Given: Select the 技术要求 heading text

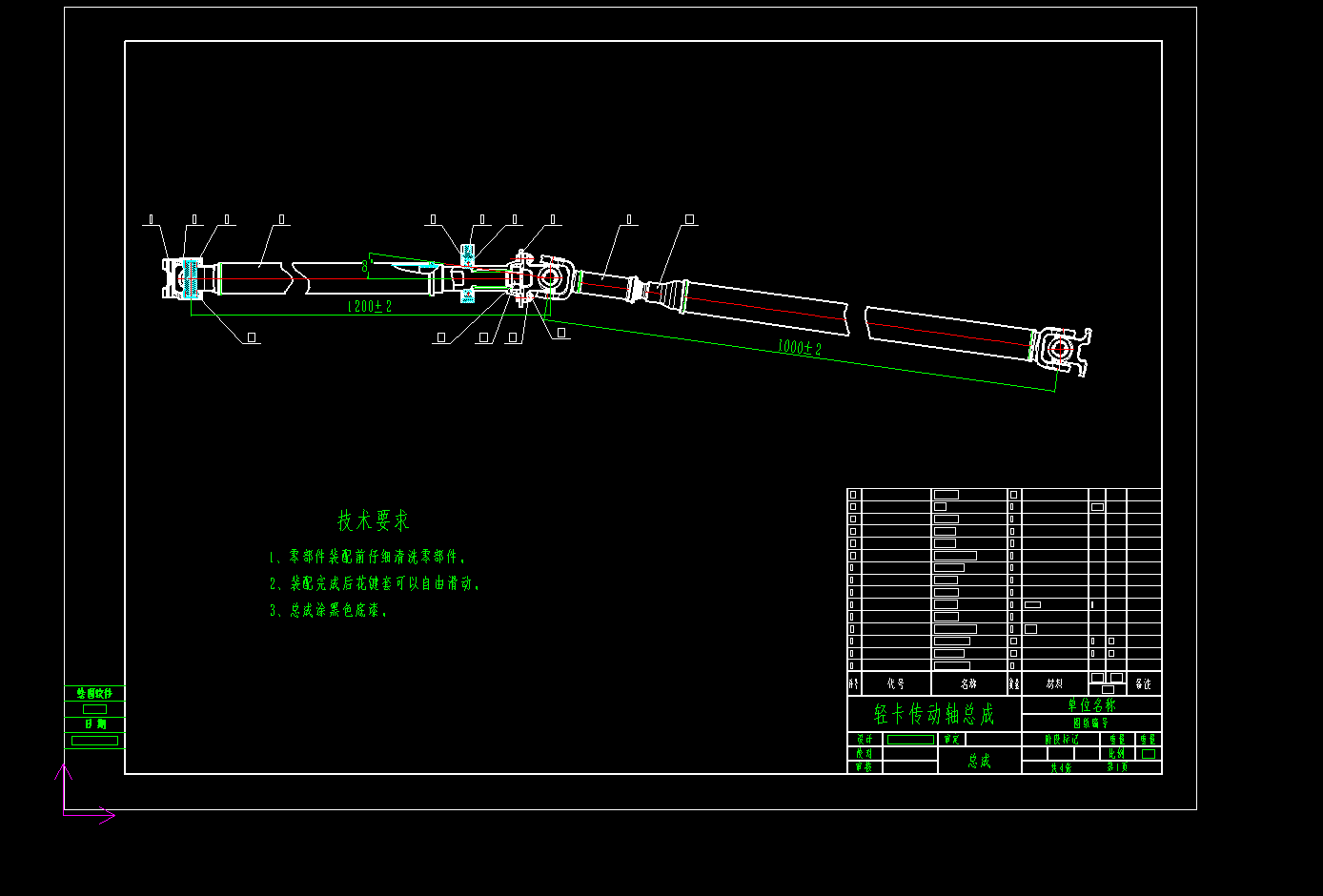Looking at the screenshot, I should coord(374,520).
